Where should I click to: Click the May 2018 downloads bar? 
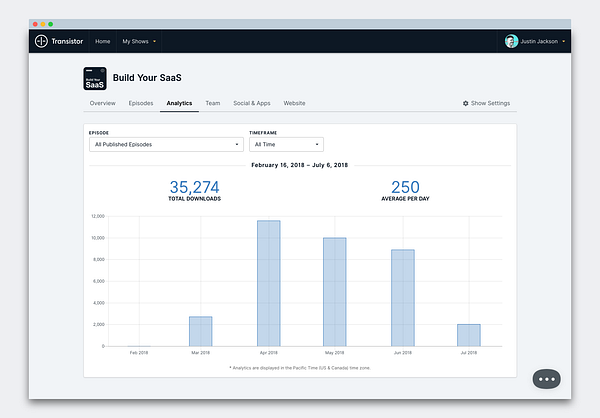click(x=334, y=292)
